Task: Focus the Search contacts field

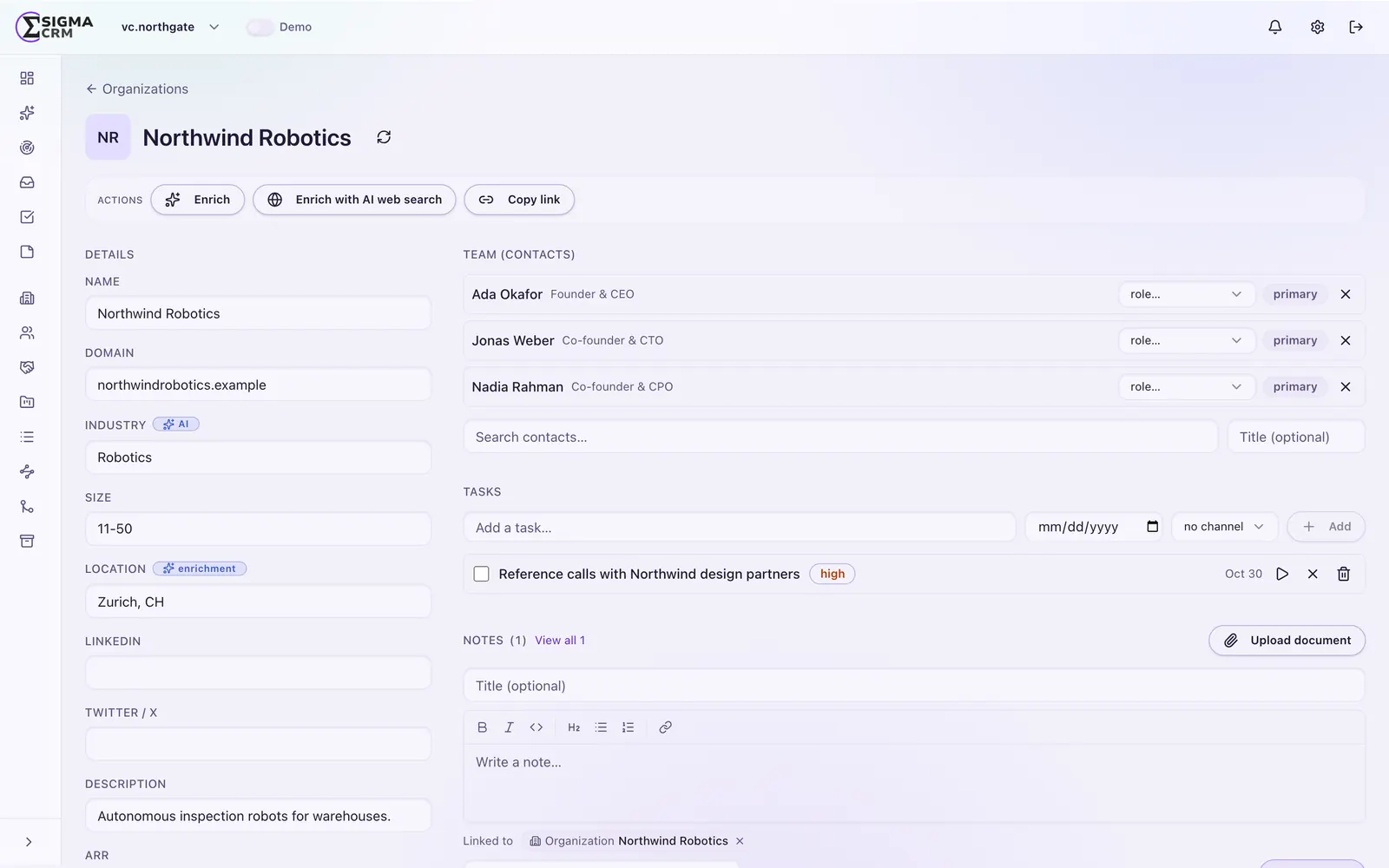Action: (x=840, y=437)
